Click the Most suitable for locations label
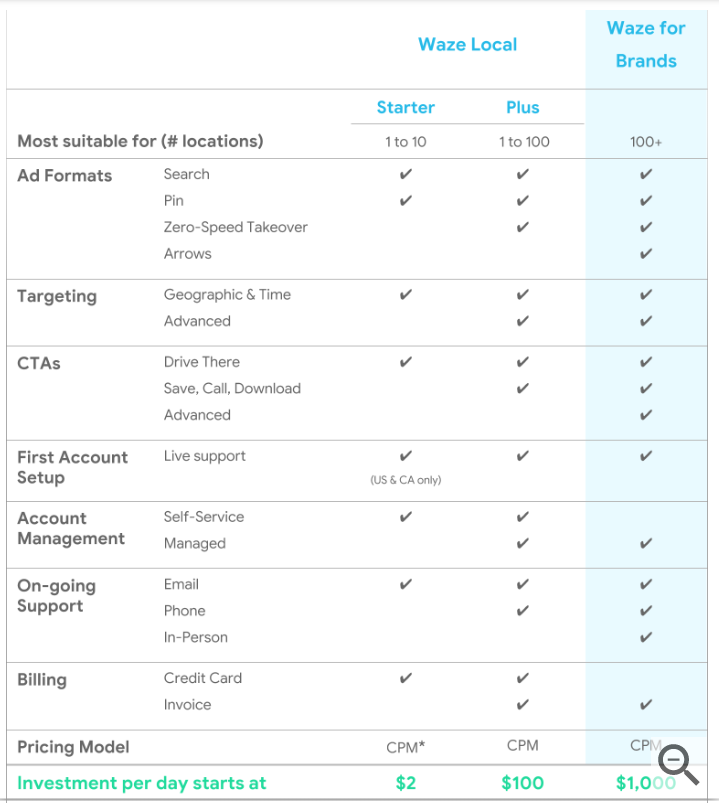This screenshot has width=719, height=805. click(x=140, y=141)
